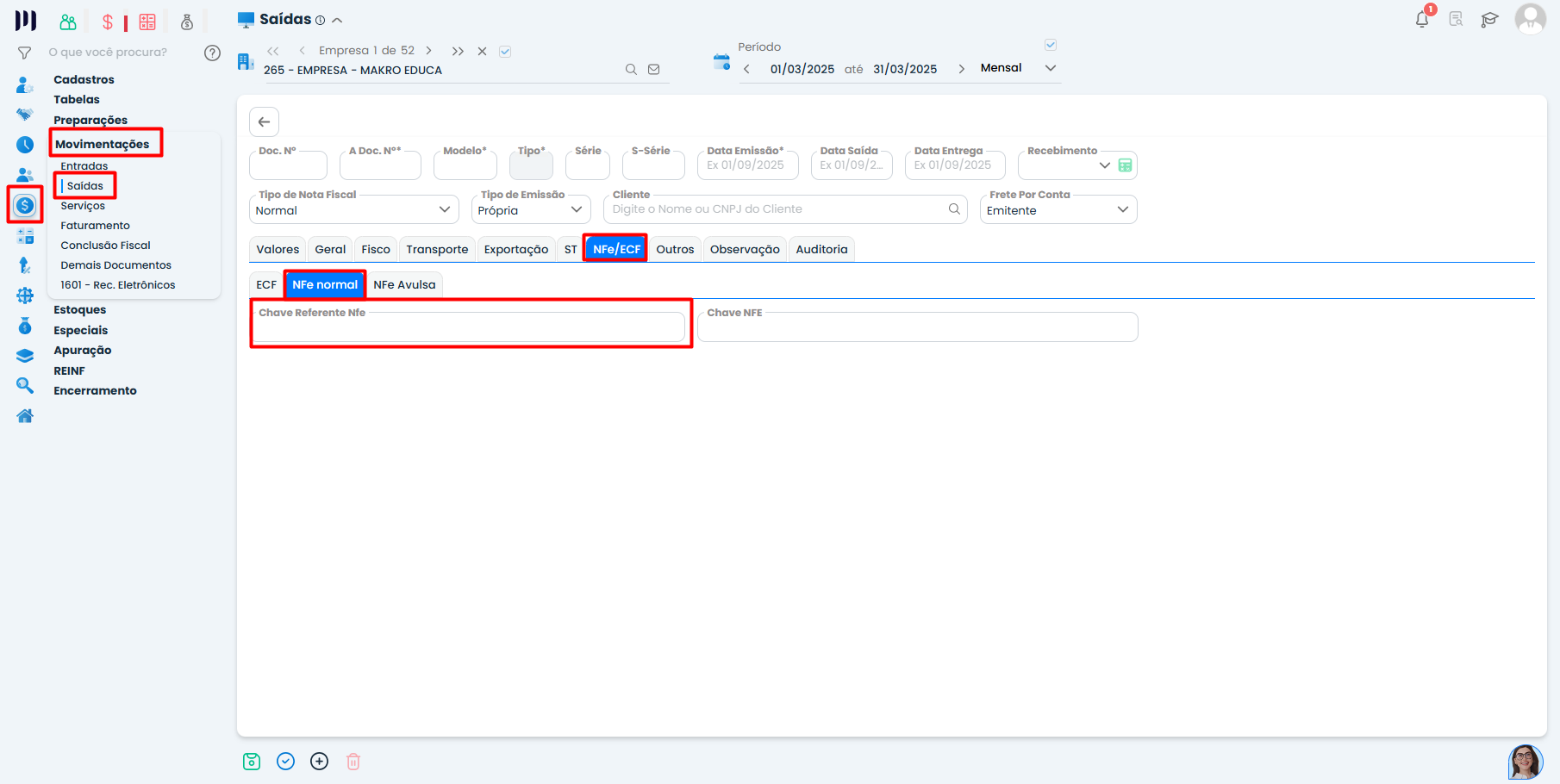Open Faturamento in the Movimentações menu
Screen dimensions: 1560x784
tap(95, 226)
